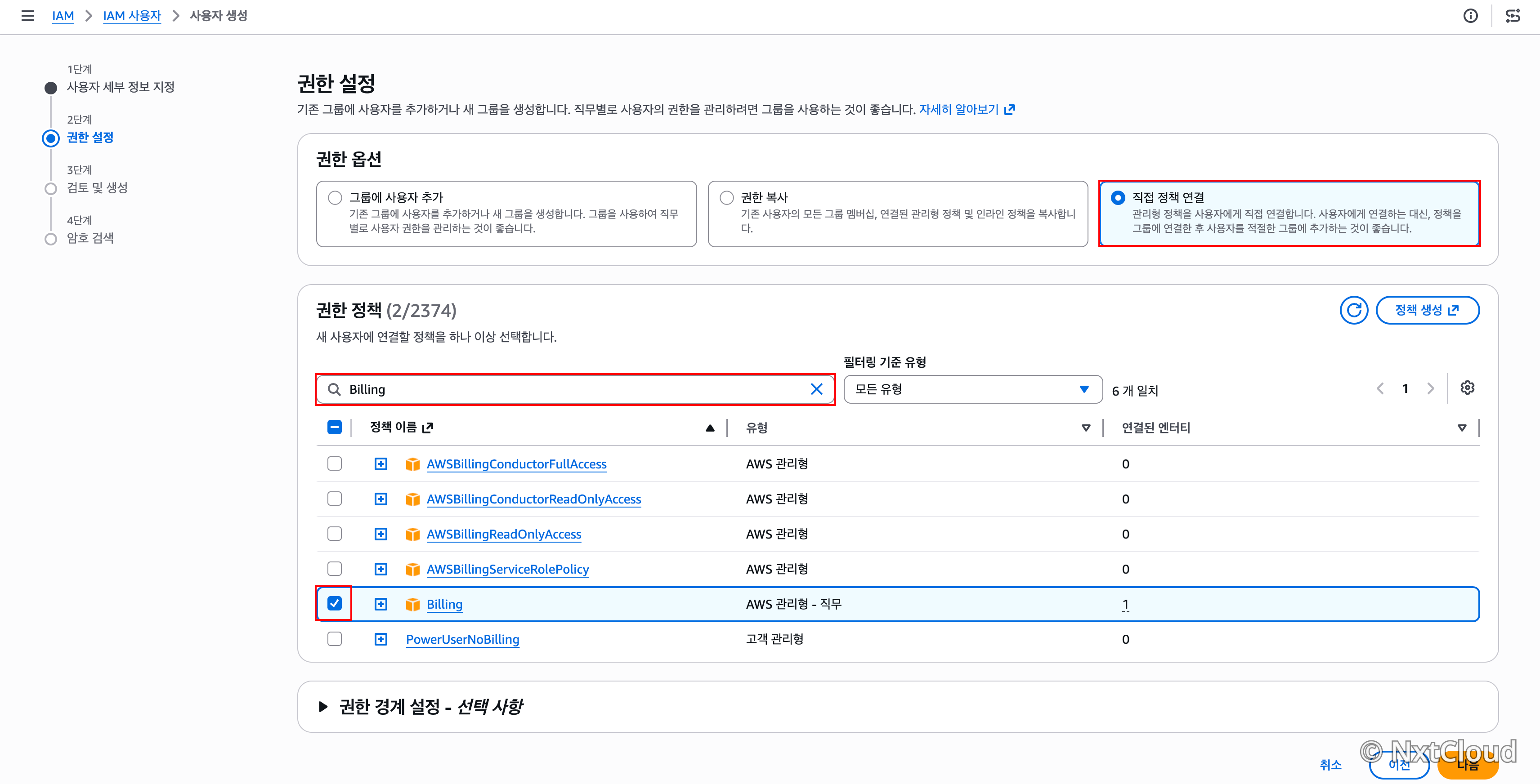Open the 모든 유형 filter dropdown

(x=973, y=390)
